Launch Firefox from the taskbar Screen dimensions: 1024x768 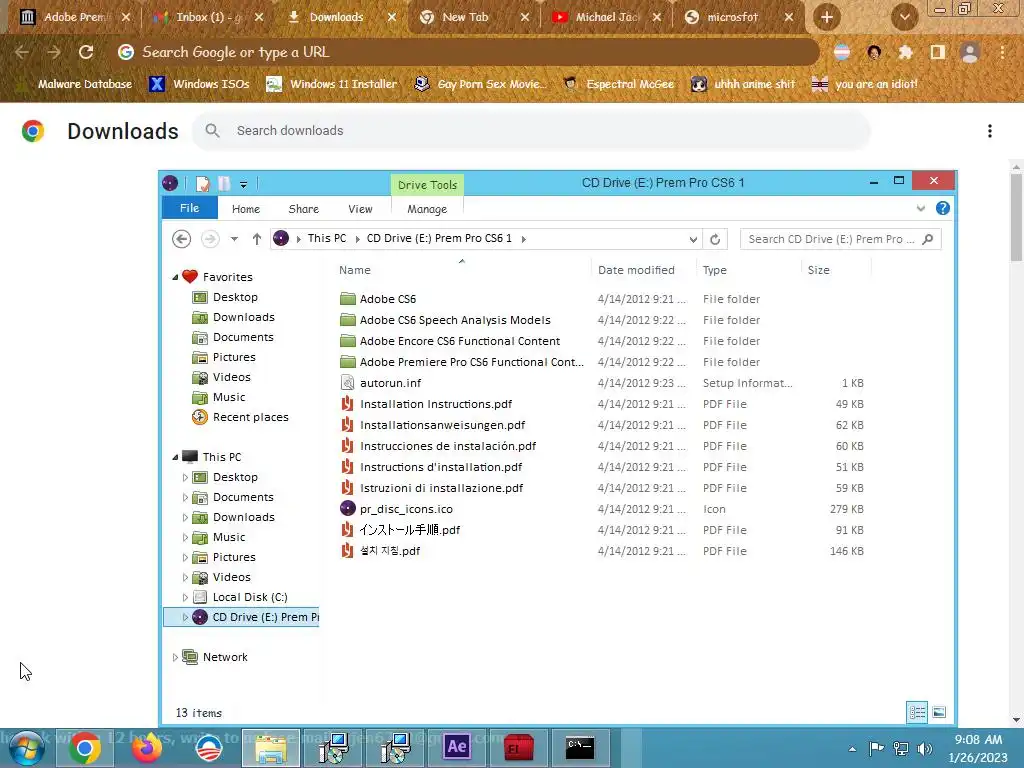click(146, 747)
